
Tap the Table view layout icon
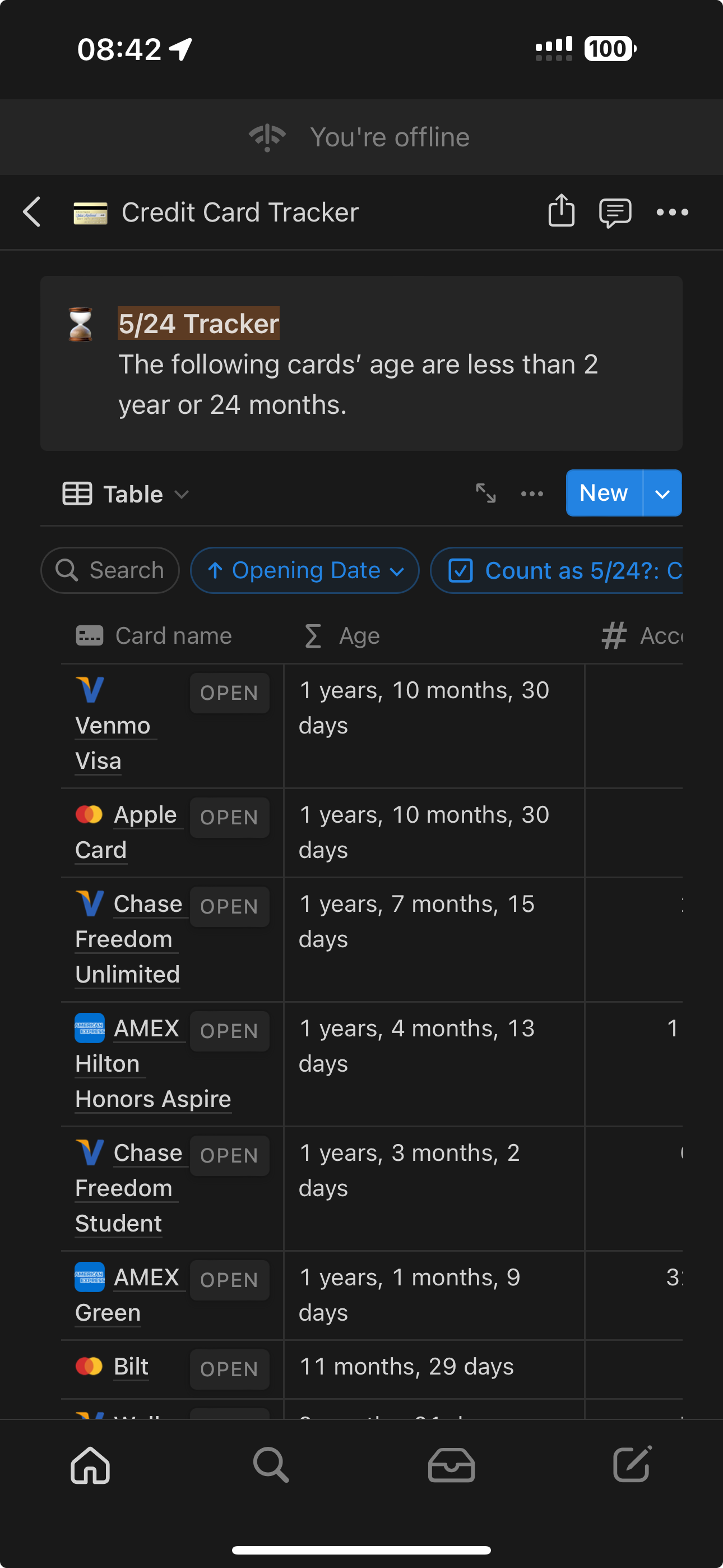click(77, 494)
